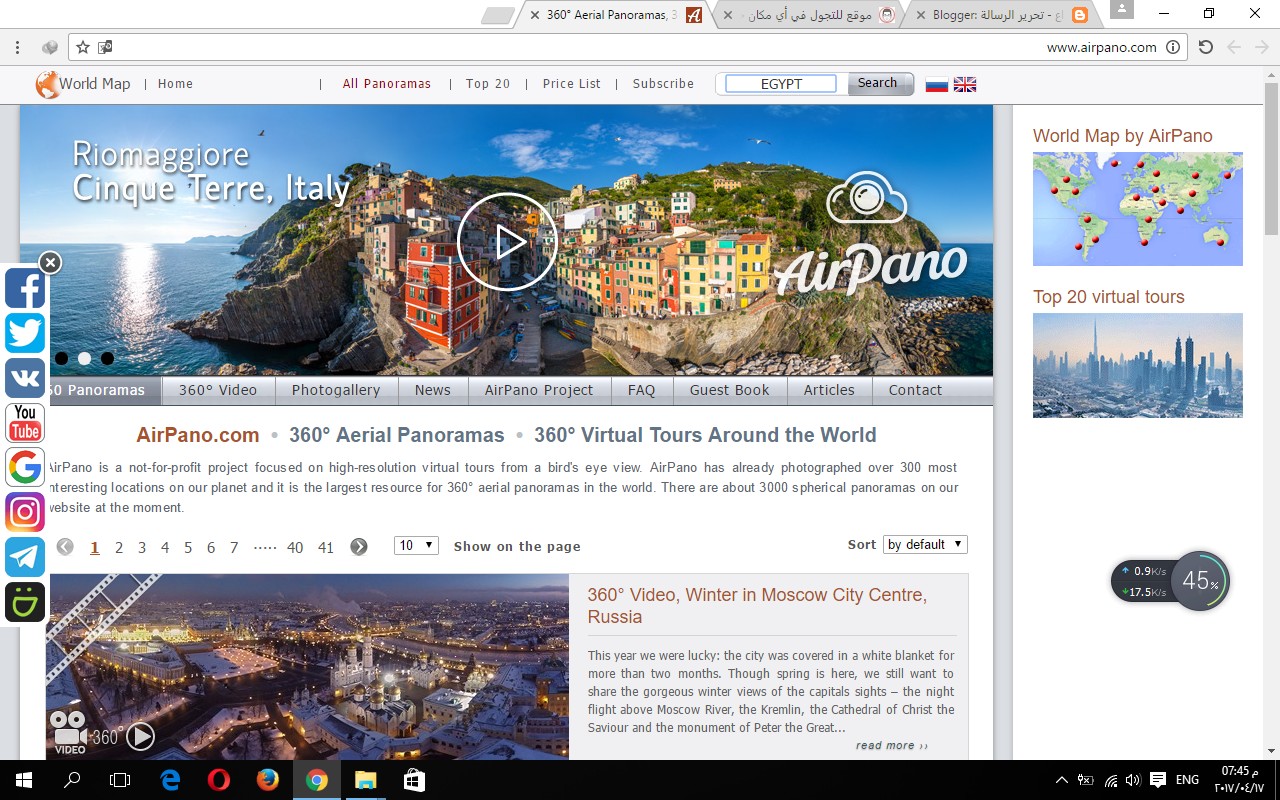Go to results page 41

[x=326, y=548]
